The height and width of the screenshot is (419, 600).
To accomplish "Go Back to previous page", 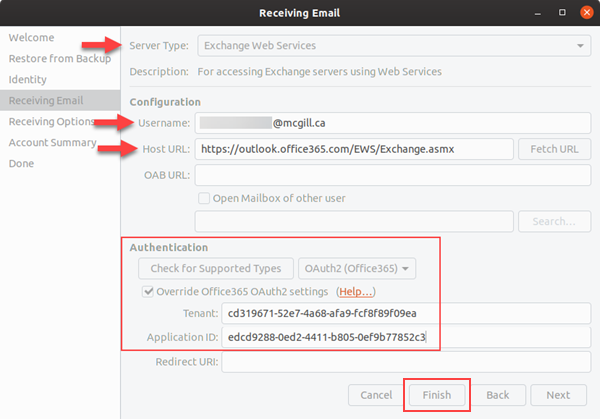I will (498, 395).
